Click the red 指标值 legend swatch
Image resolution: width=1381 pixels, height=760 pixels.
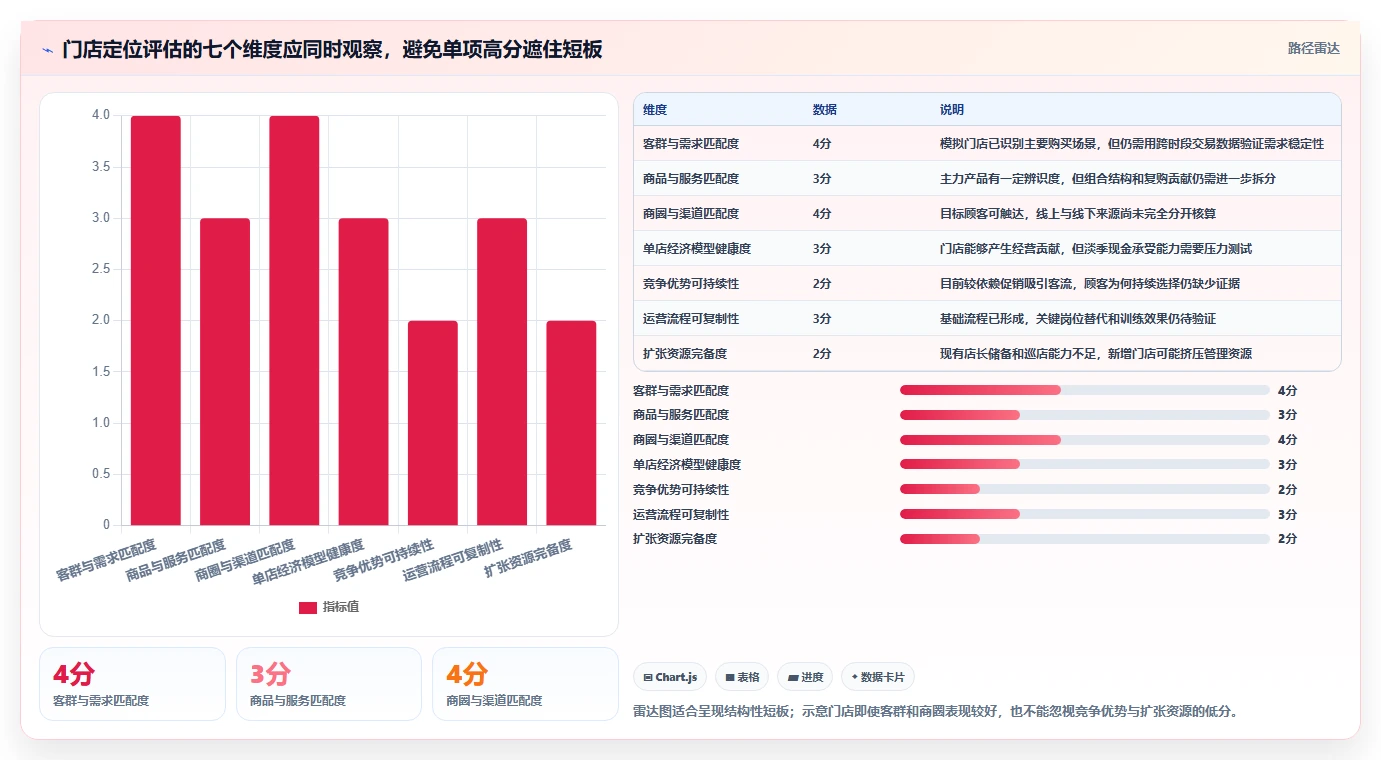tap(308, 607)
